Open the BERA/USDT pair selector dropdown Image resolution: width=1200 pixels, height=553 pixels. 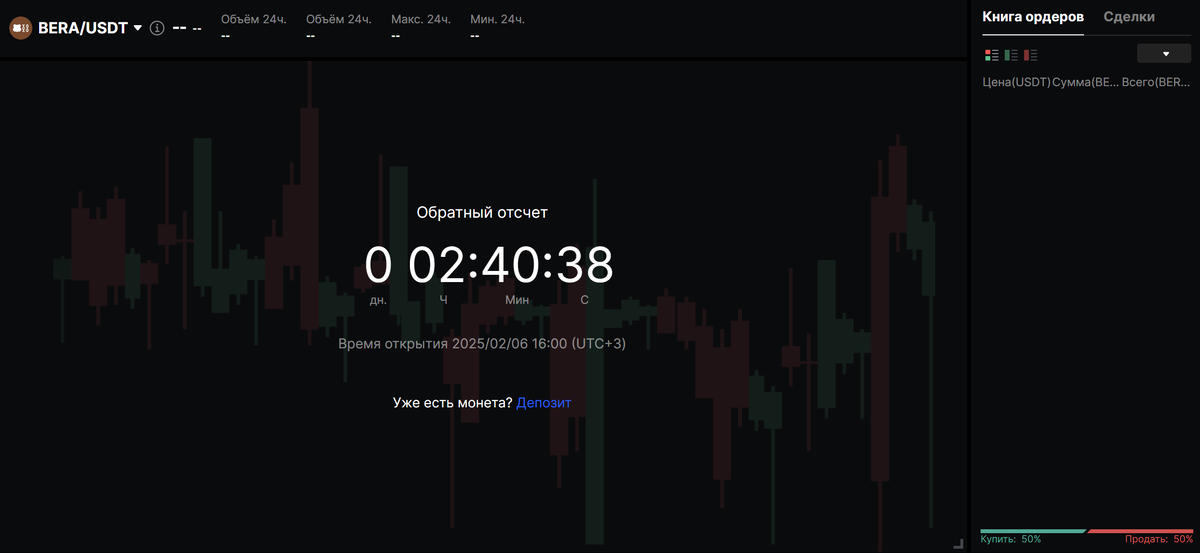pos(138,28)
